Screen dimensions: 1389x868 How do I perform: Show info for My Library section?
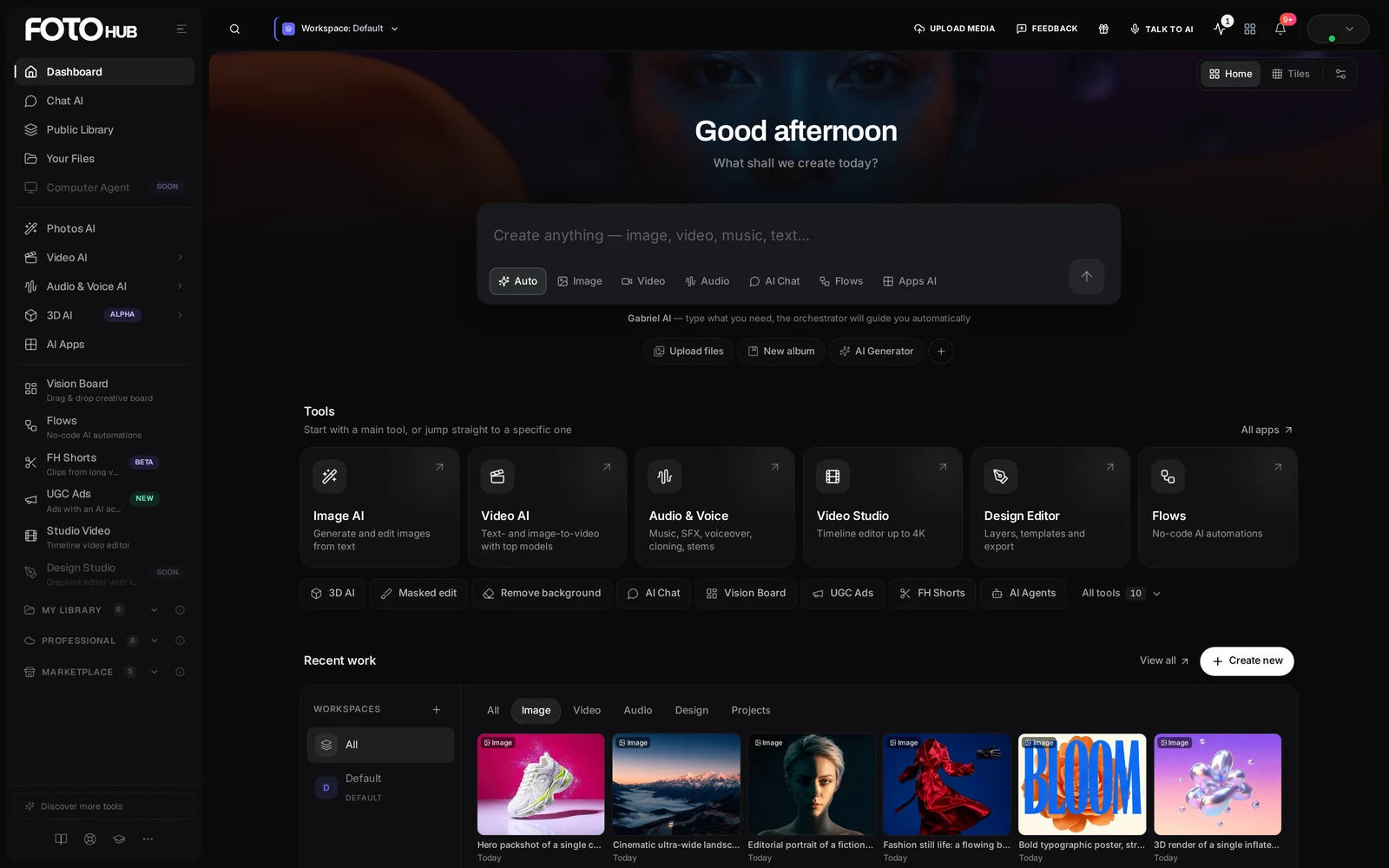pos(180,610)
